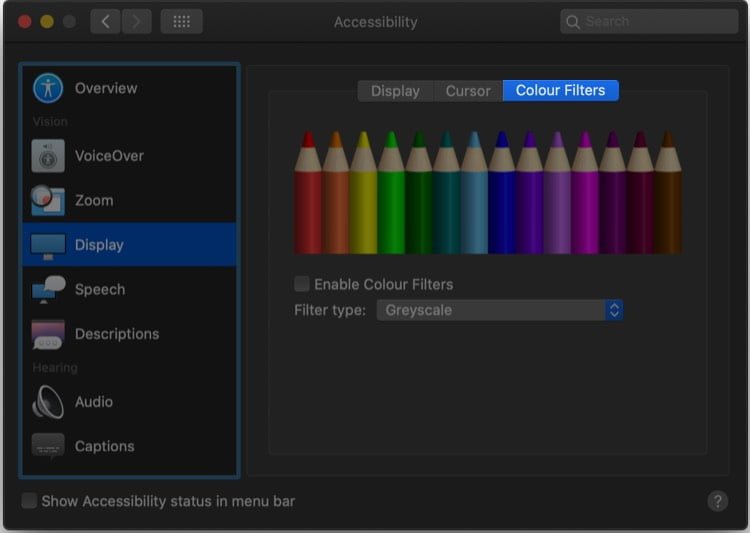Open Audio settings via speaker icon
Screen dimensions: 750x533
(48, 402)
